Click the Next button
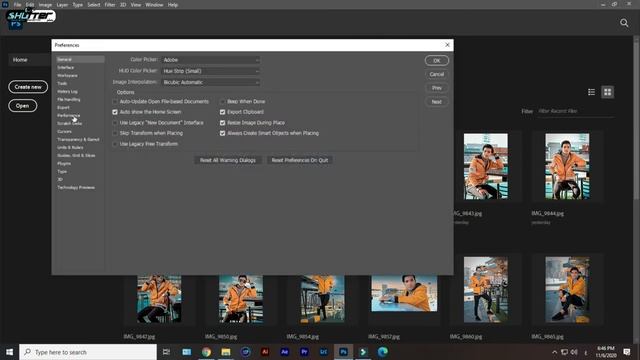Screen dimensions: 640x360 point(437,102)
